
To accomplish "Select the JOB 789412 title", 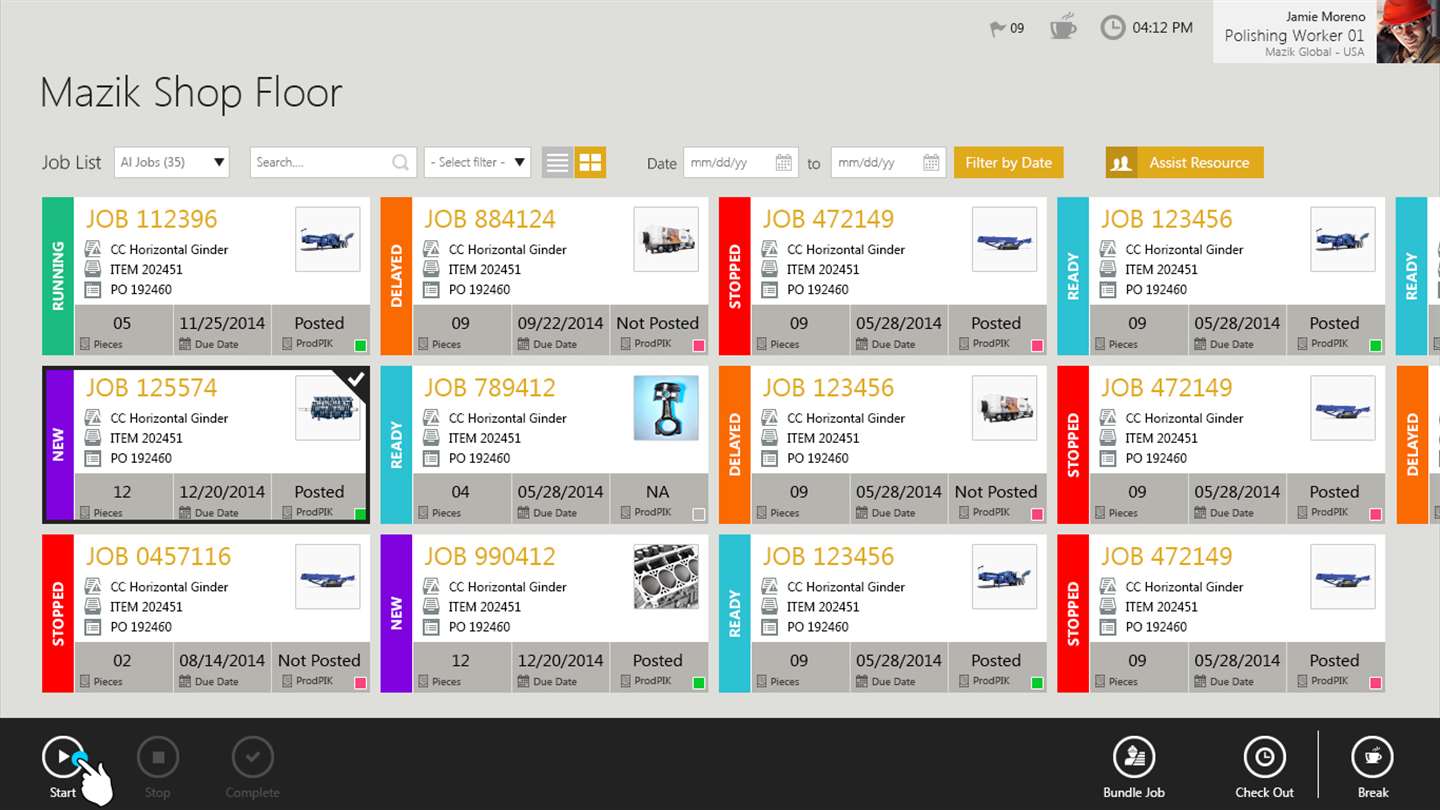I will pos(490,388).
